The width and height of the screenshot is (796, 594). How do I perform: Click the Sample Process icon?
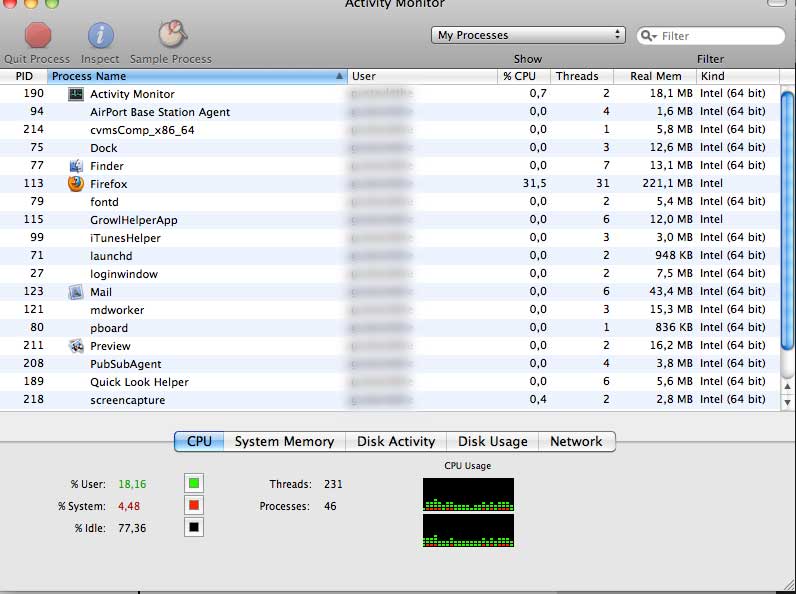(x=173, y=34)
